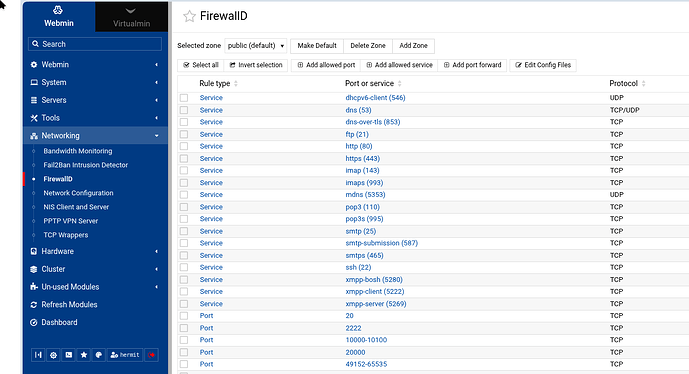Open PPTP VPN Server module
The image size is (689, 374).
(x=71, y=221)
